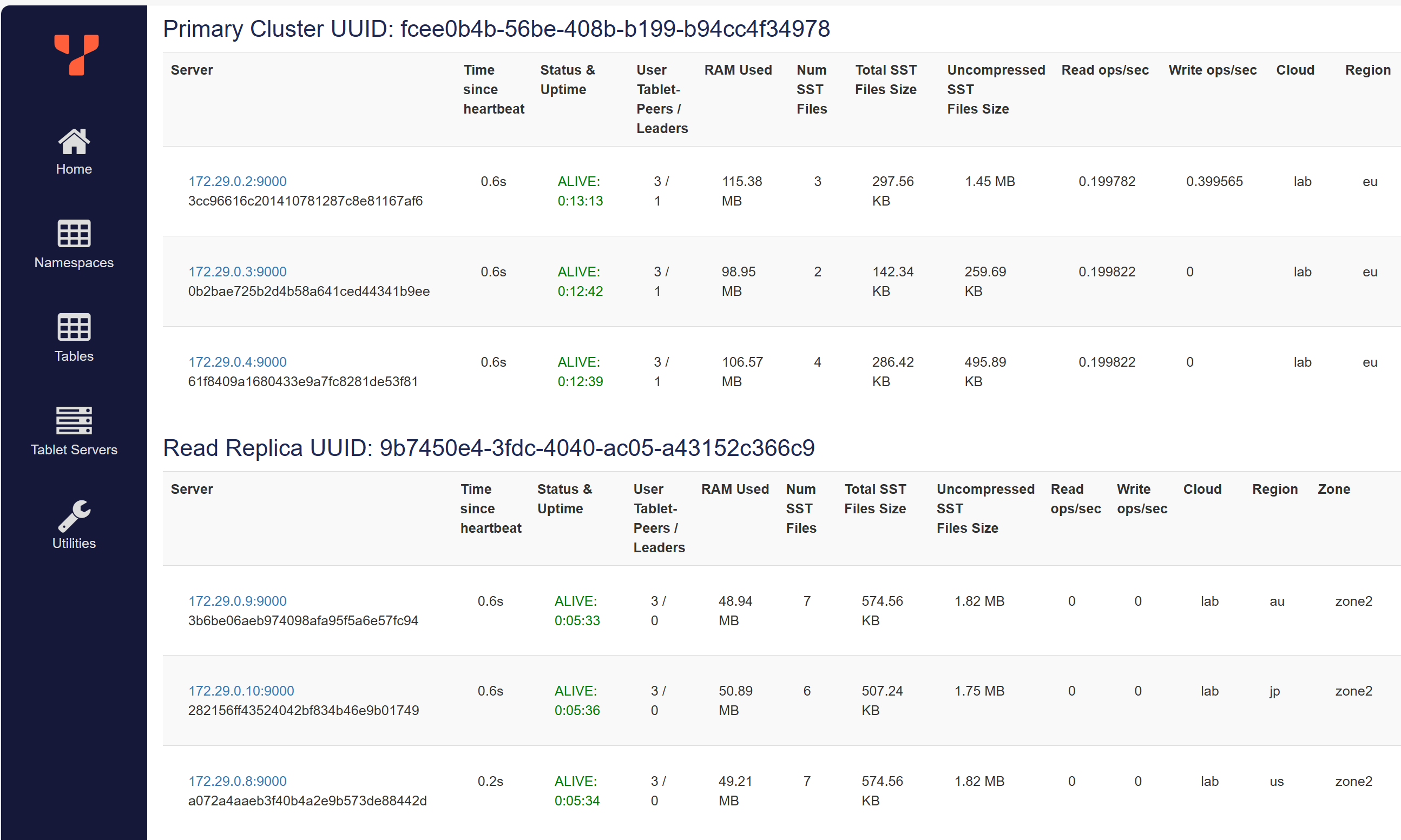The height and width of the screenshot is (840, 1401).
Task: Click the 172.29.0.10:9000 server link
Action: tap(241, 691)
